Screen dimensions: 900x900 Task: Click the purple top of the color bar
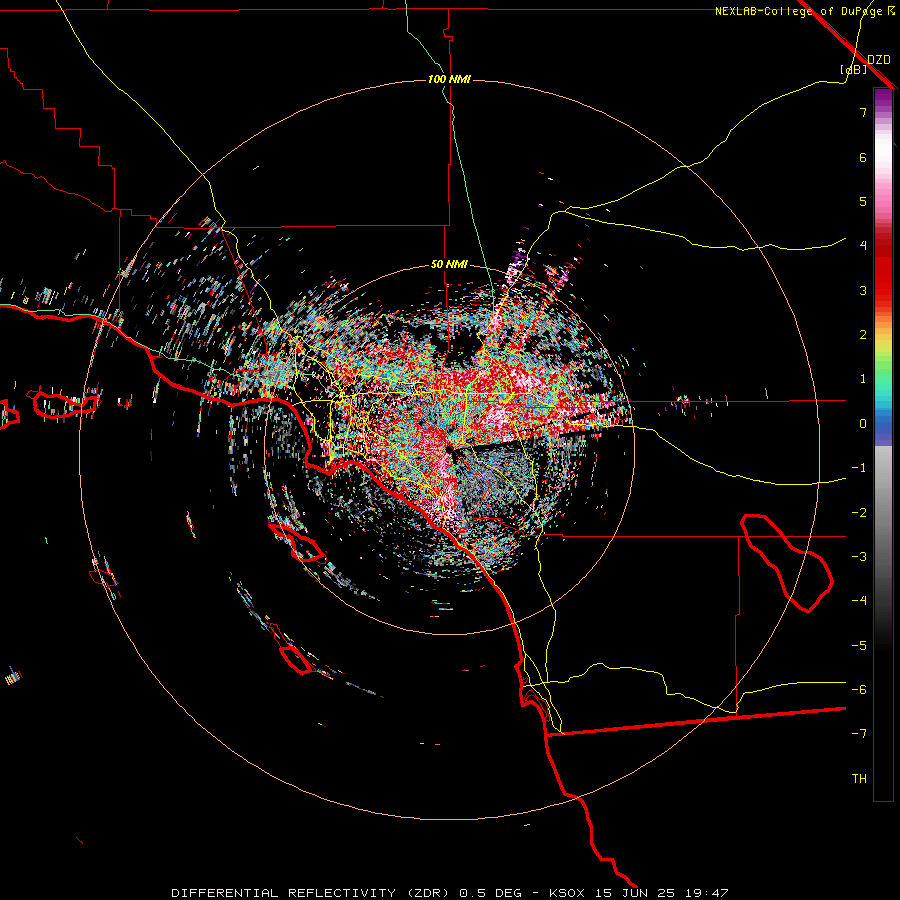(883, 100)
